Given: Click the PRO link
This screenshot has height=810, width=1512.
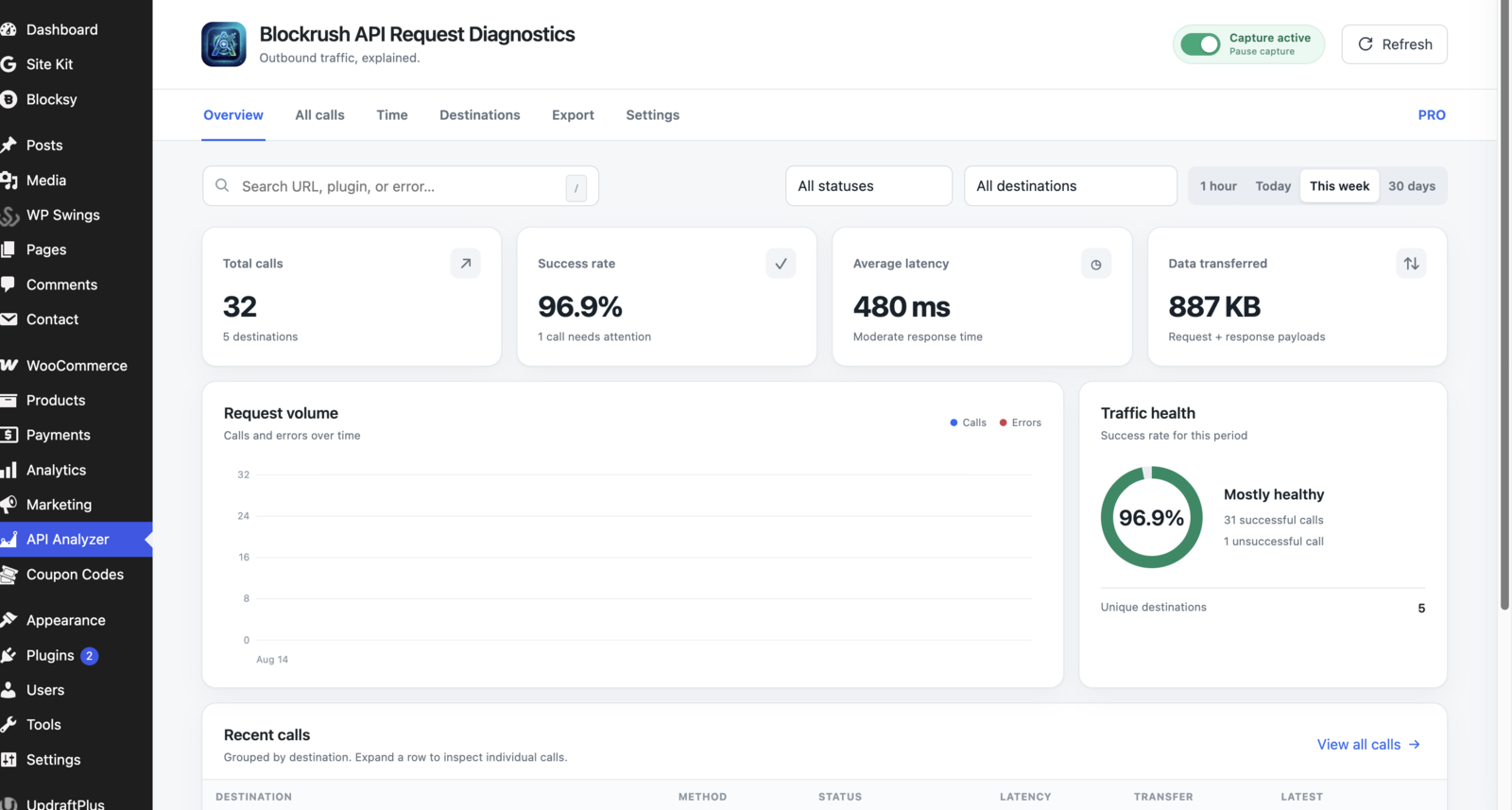Looking at the screenshot, I should pyautogui.click(x=1431, y=115).
